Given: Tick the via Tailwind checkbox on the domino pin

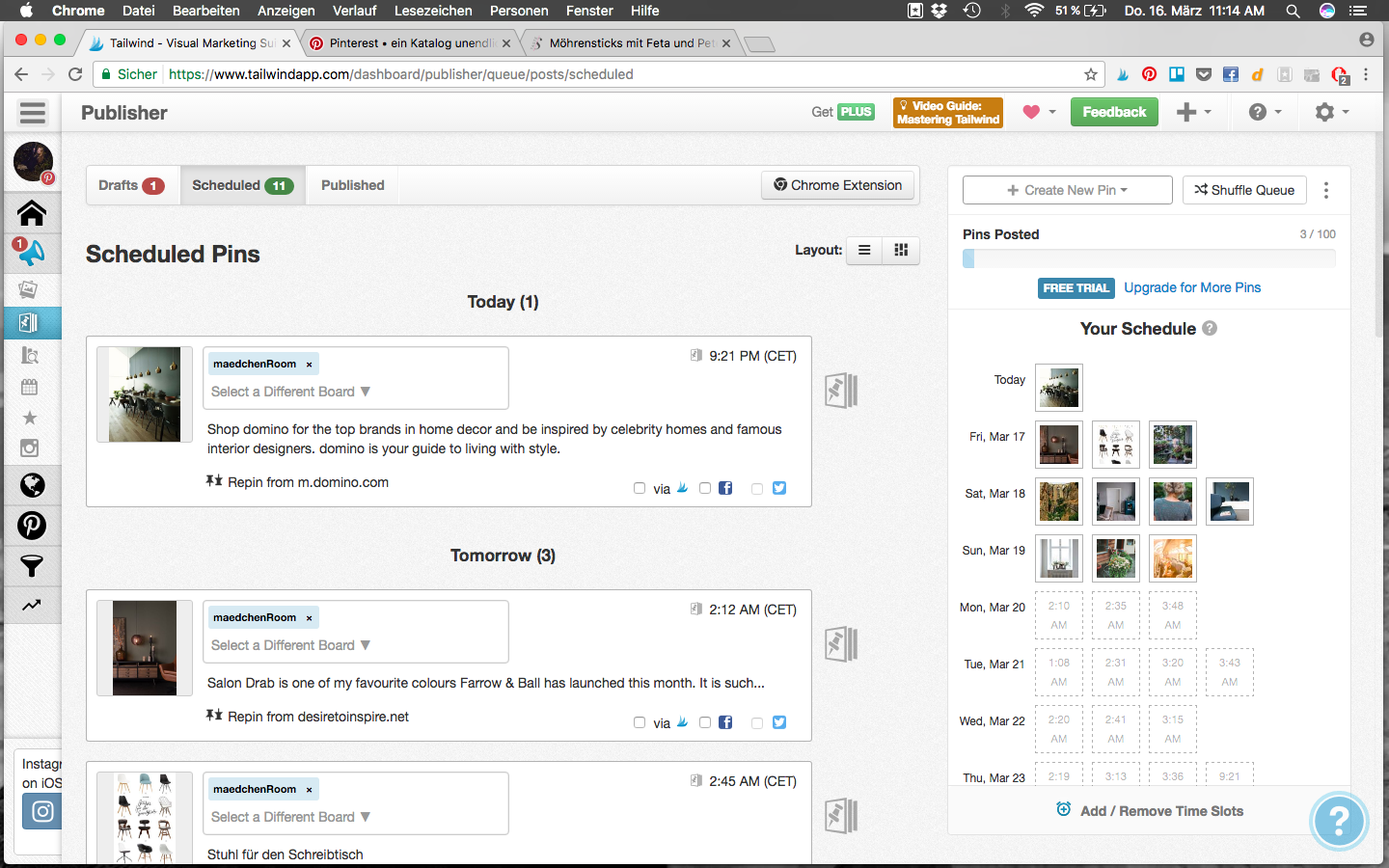Looking at the screenshot, I should (640, 488).
